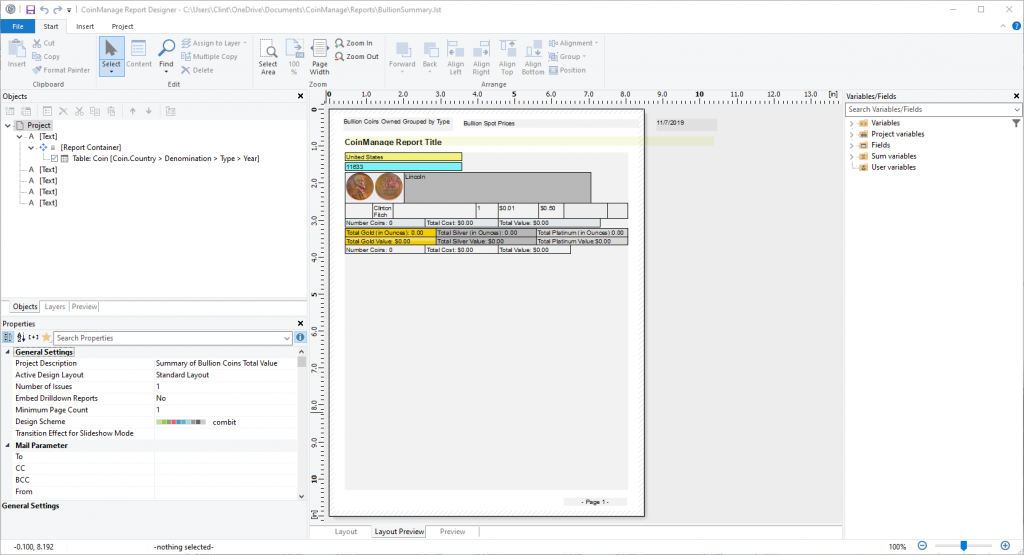
Task: Undo the last action in title bar
Action: coord(44,10)
